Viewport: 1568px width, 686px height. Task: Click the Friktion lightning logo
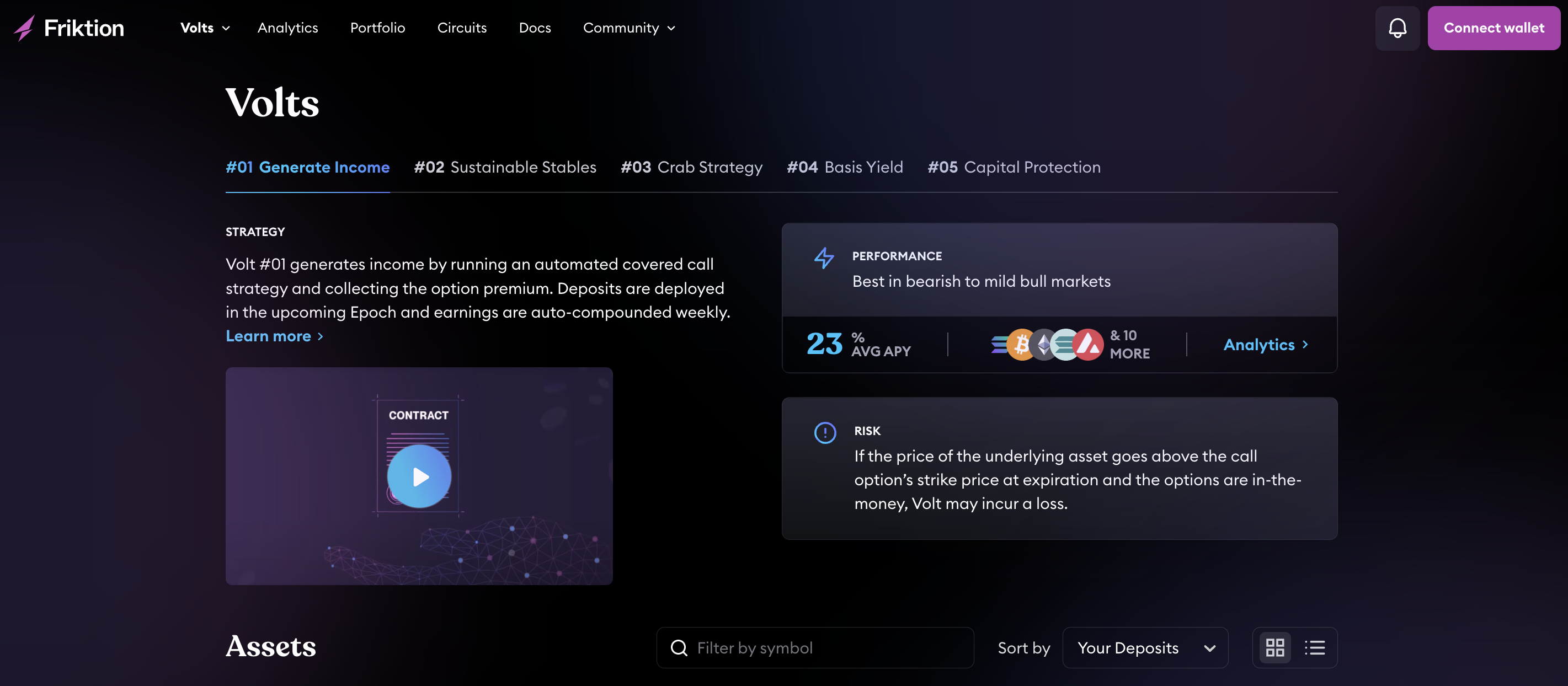[24, 28]
